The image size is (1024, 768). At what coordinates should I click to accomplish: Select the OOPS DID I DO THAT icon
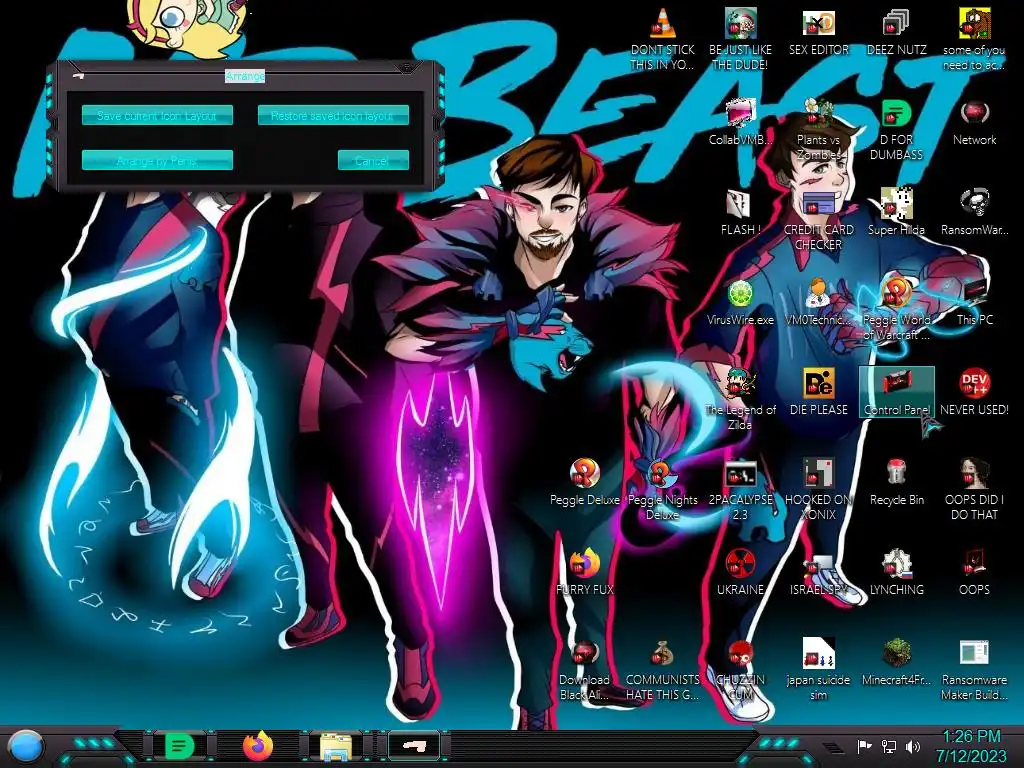point(974,489)
